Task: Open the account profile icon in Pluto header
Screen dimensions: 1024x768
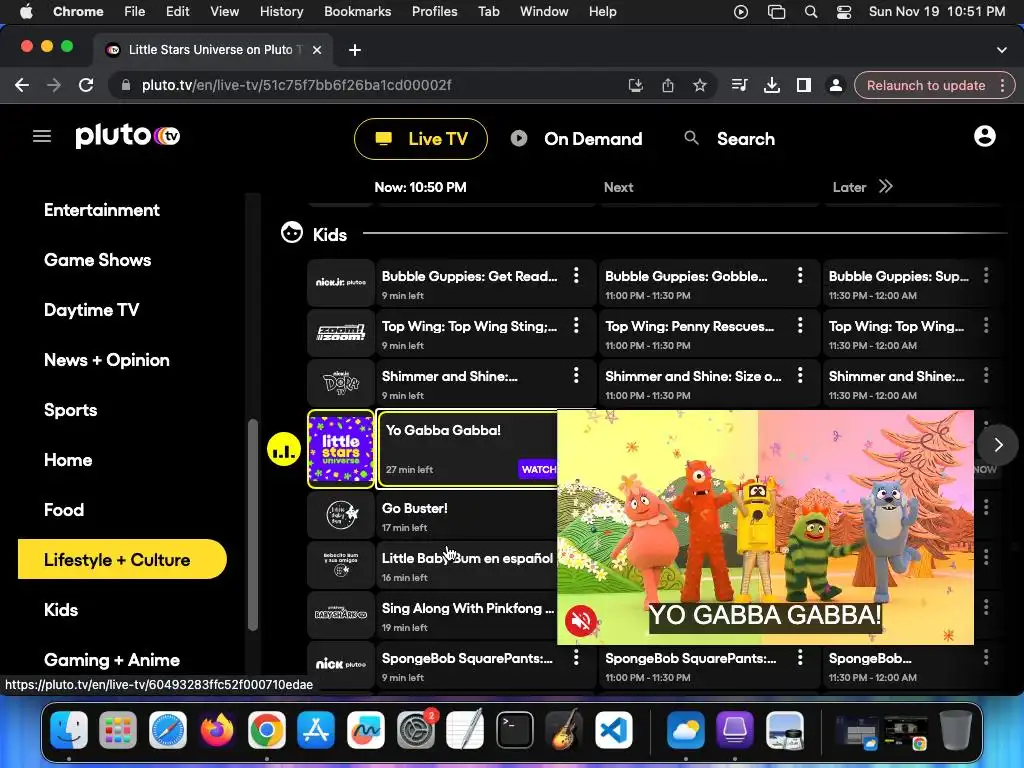Action: pyautogui.click(x=984, y=136)
